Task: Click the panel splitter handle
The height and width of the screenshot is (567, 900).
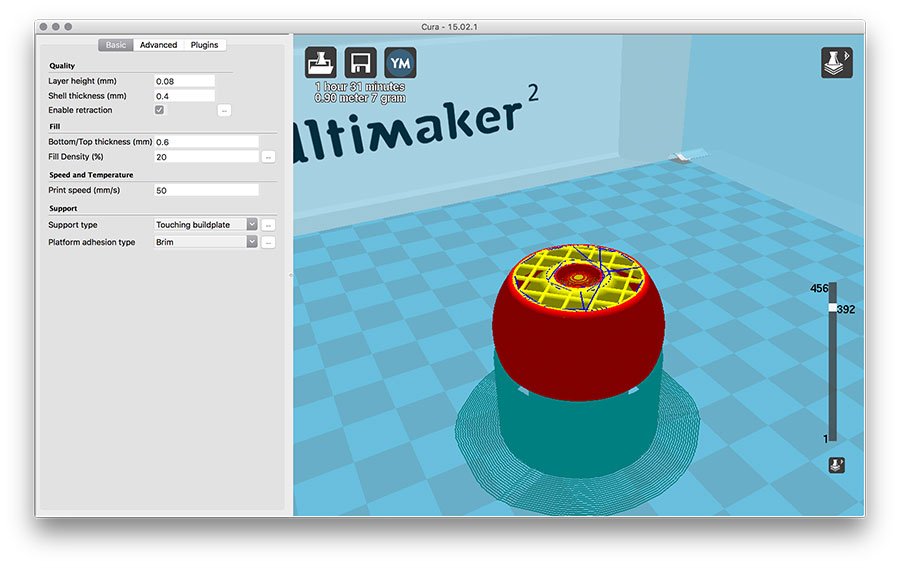Action: tap(290, 275)
